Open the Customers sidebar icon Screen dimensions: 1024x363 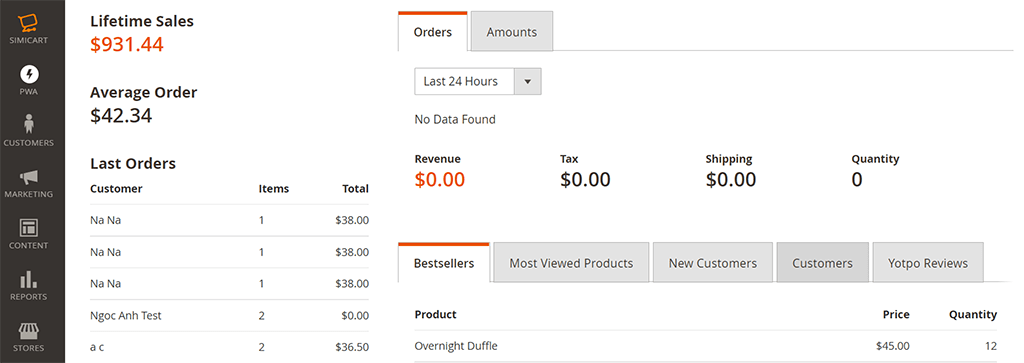click(29, 123)
